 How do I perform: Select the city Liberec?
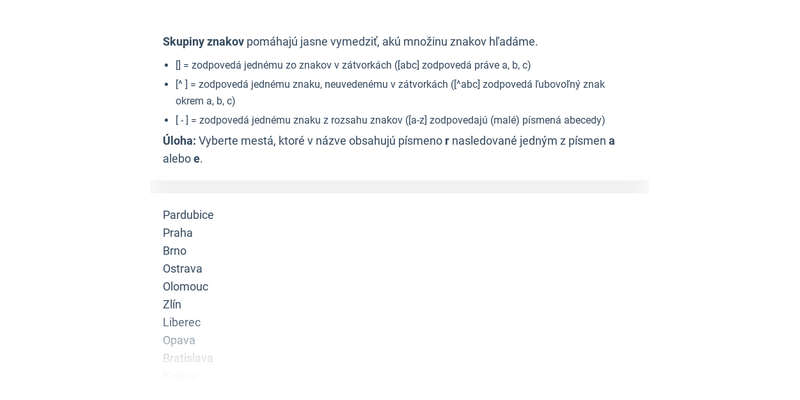[182, 322]
